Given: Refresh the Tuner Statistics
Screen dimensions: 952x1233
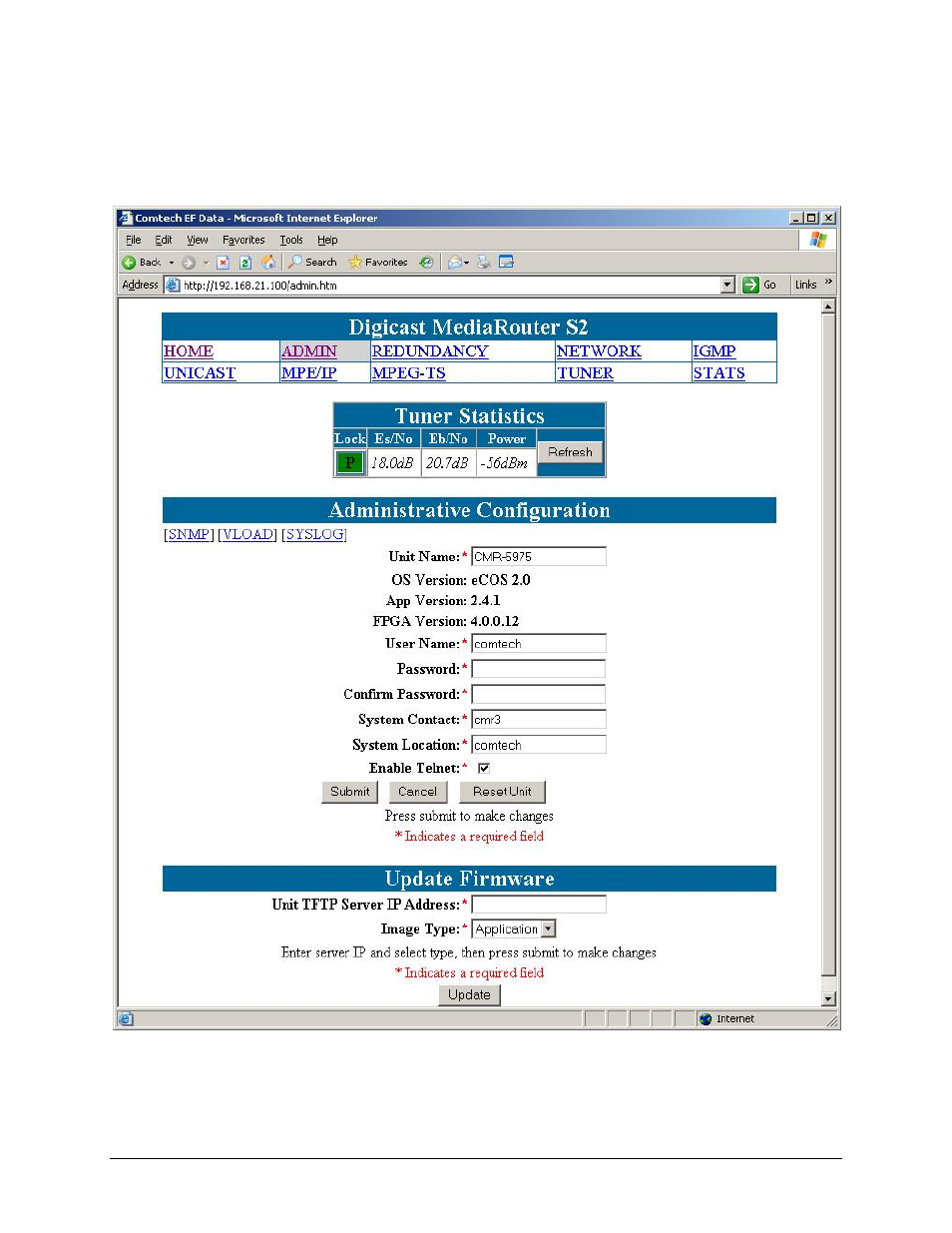Looking at the screenshot, I should pyautogui.click(x=570, y=452).
